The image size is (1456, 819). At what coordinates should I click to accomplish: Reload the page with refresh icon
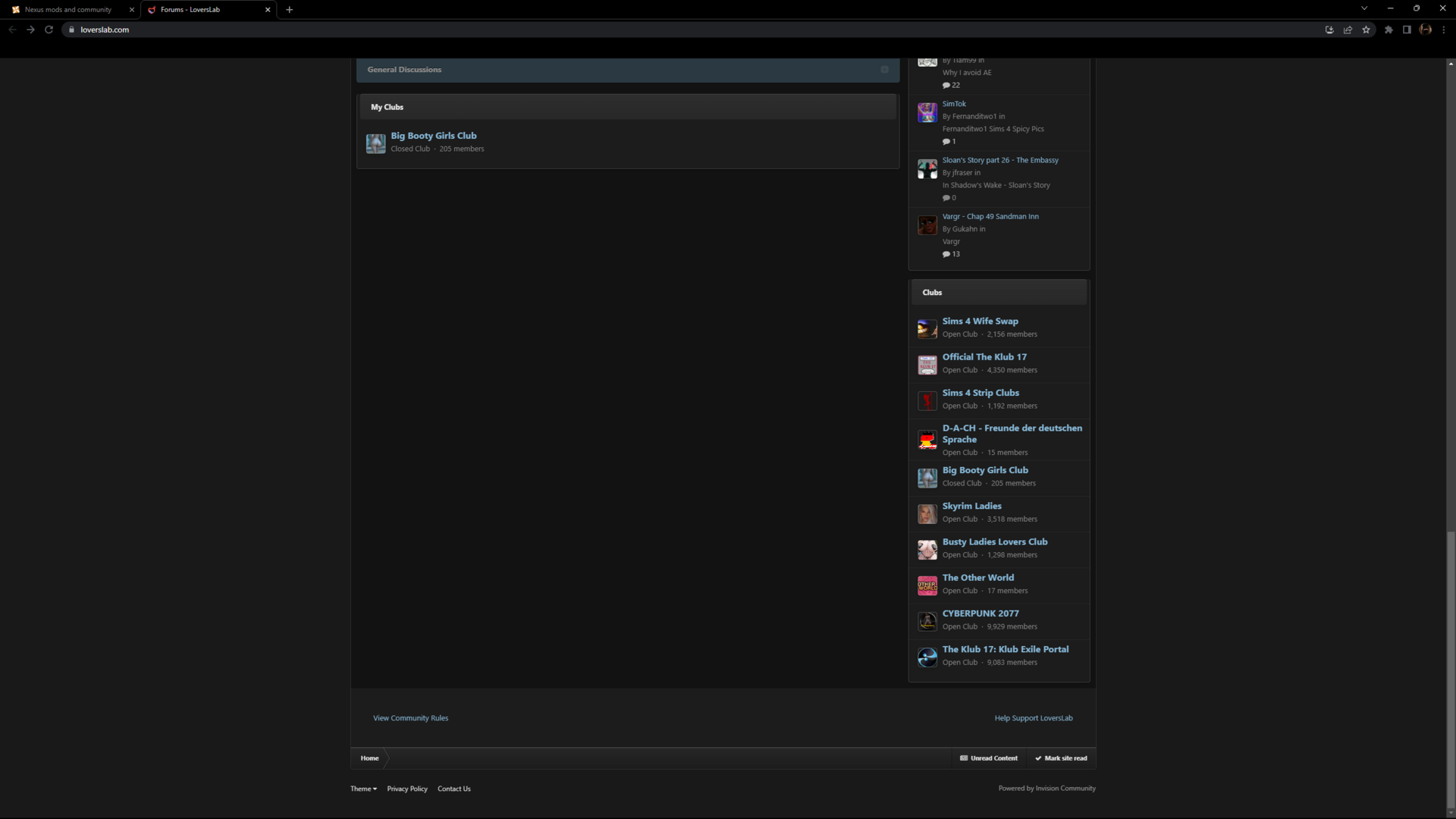pyautogui.click(x=49, y=30)
